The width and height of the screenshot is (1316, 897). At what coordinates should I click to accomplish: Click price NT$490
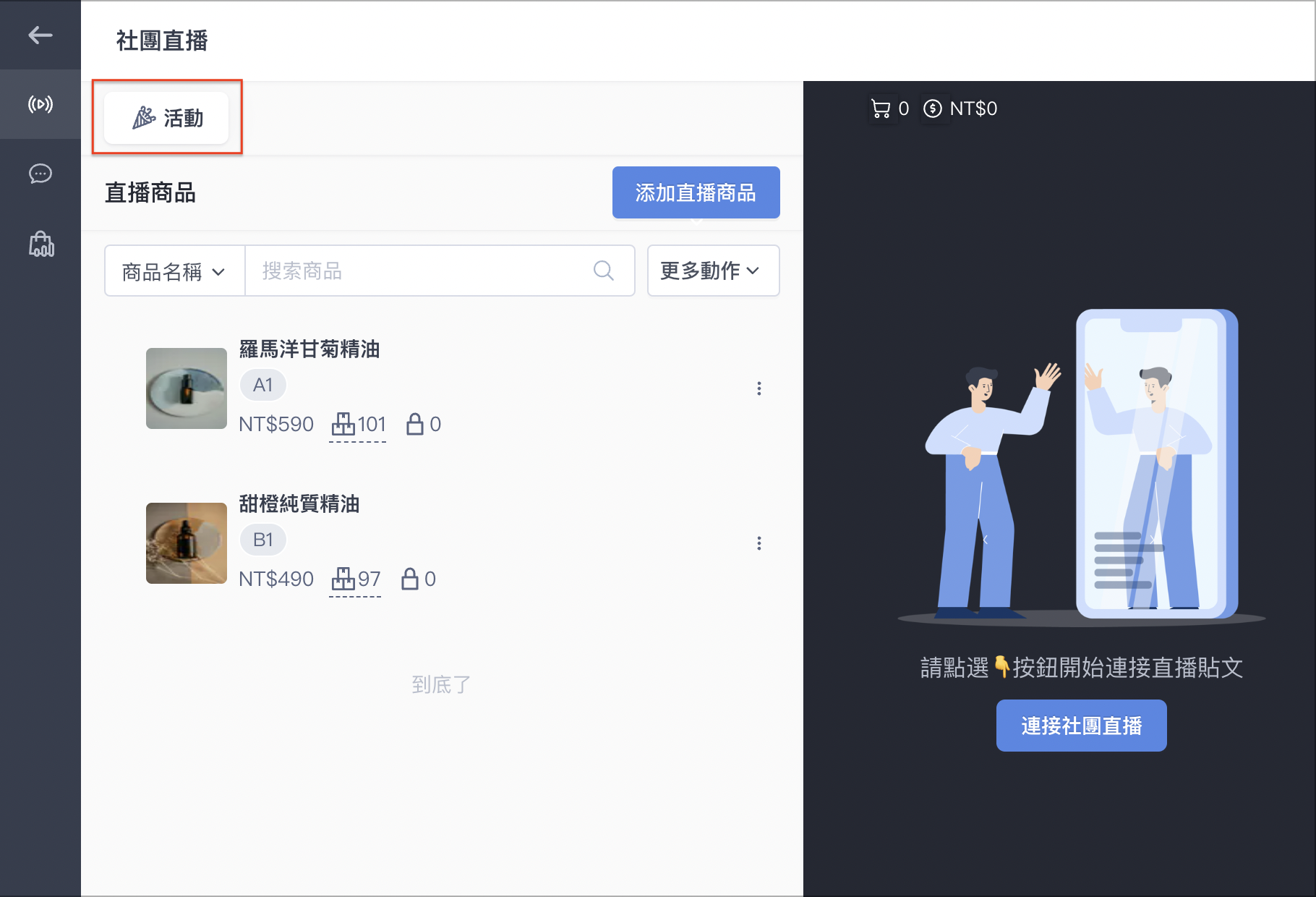point(276,579)
